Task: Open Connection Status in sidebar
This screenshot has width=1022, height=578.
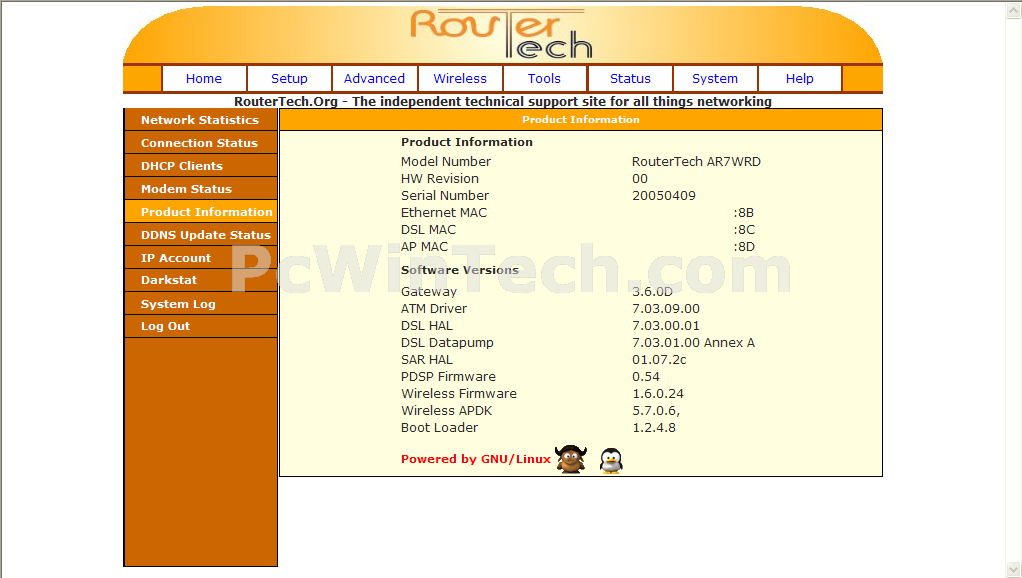Action: (201, 143)
